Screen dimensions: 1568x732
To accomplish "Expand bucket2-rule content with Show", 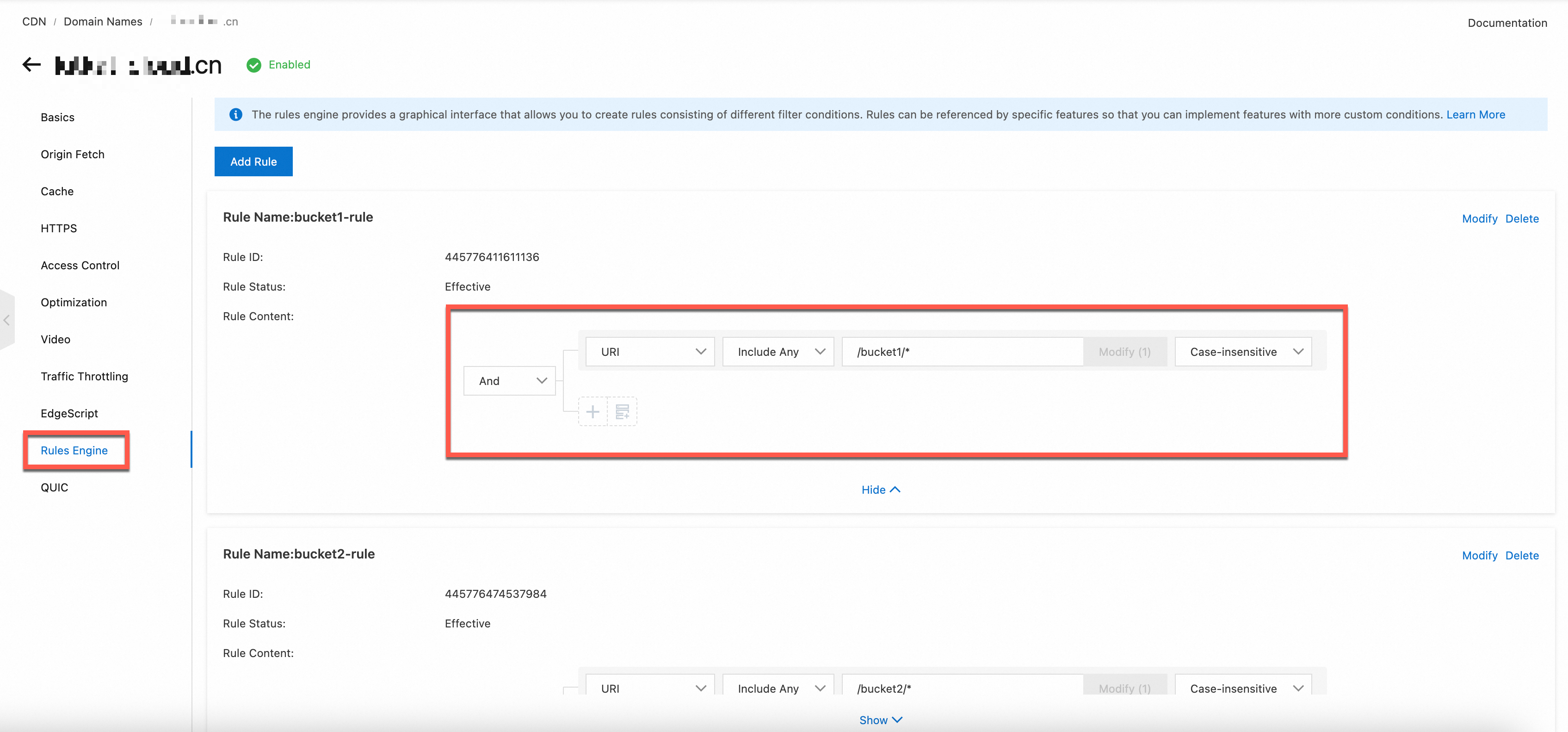I will coord(880,720).
